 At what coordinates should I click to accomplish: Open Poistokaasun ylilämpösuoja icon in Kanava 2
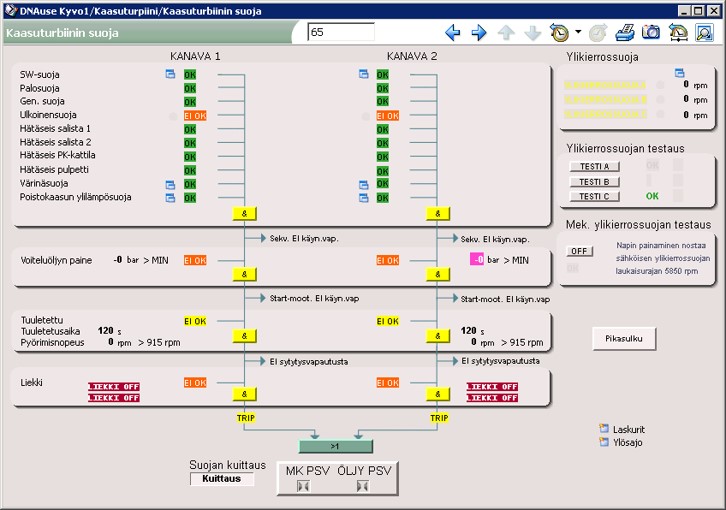pyautogui.click(x=363, y=198)
